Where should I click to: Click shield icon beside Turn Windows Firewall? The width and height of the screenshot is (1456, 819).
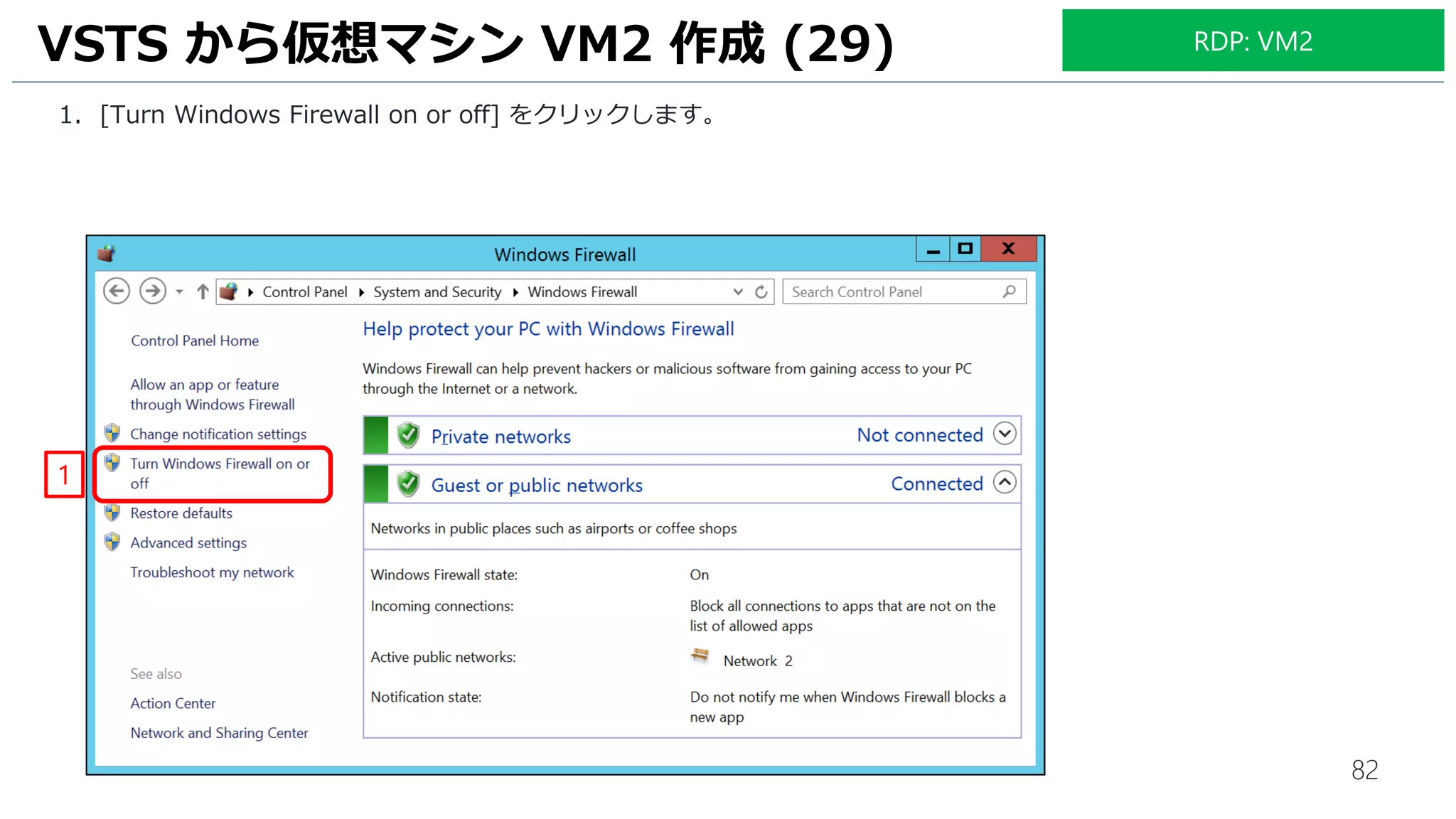[x=112, y=463]
